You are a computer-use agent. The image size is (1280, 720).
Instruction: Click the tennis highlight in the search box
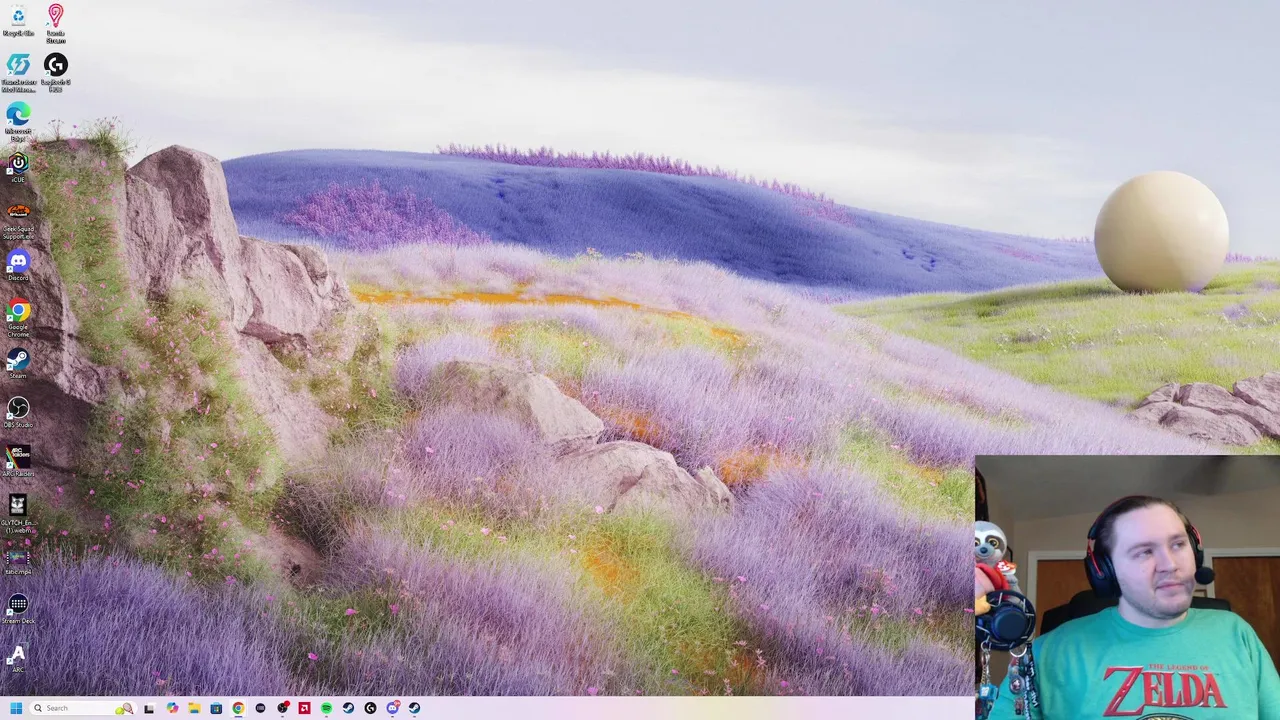click(125, 708)
